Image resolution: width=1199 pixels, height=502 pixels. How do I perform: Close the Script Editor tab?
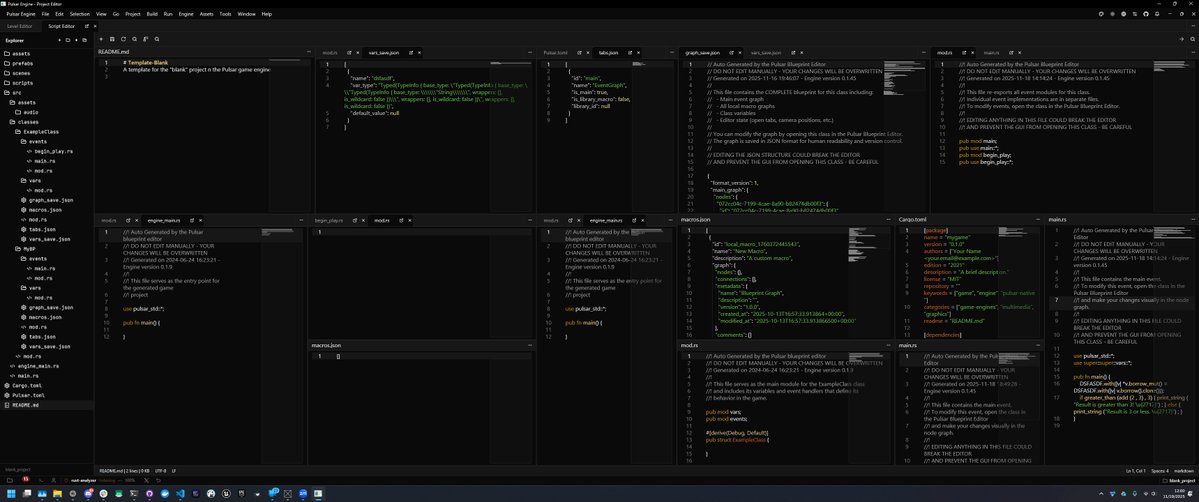point(95,26)
